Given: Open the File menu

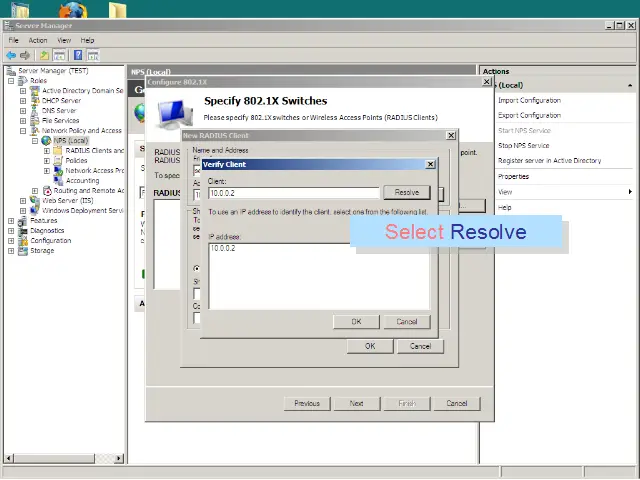Looking at the screenshot, I should 13,40.
